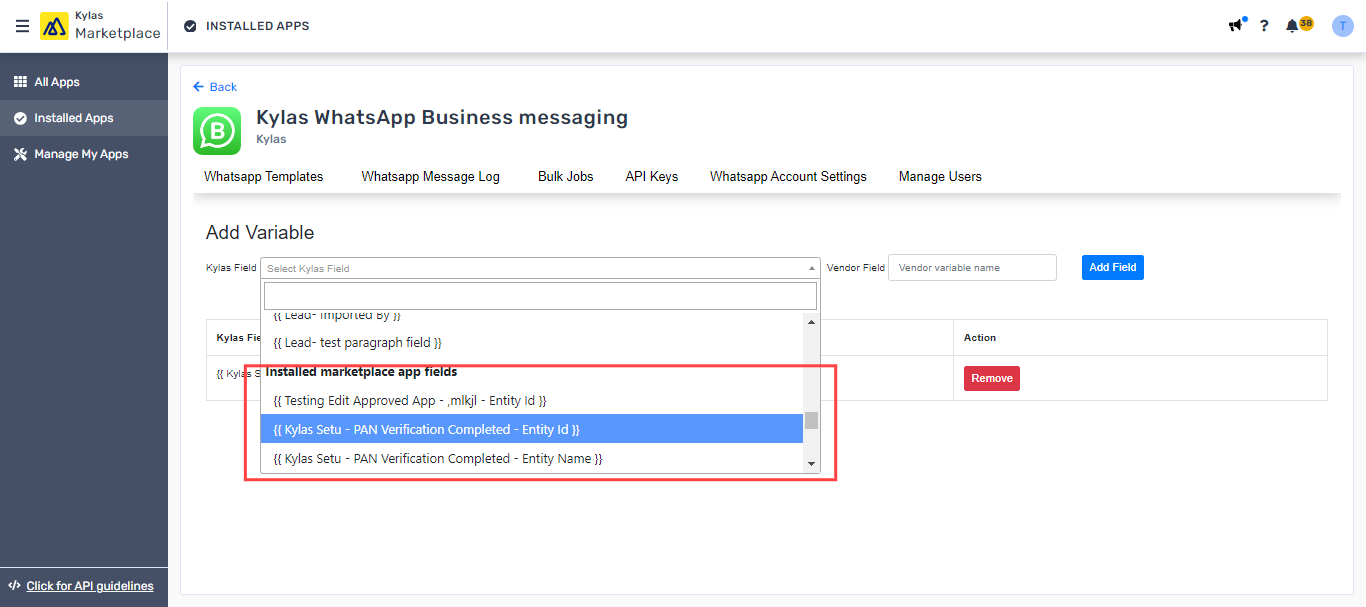Click the Installed marketplace app fields heading

pos(361,372)
